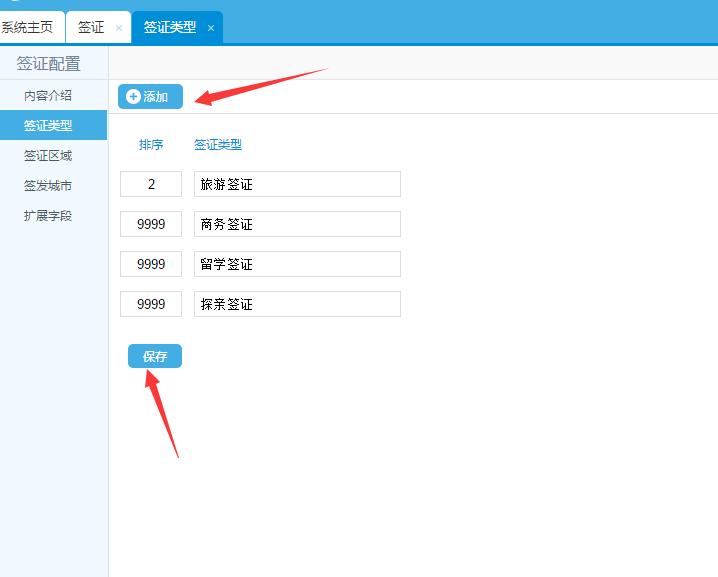Select 签证类型 in the left sidebar

pyautogui.click(x=48, y=126)
